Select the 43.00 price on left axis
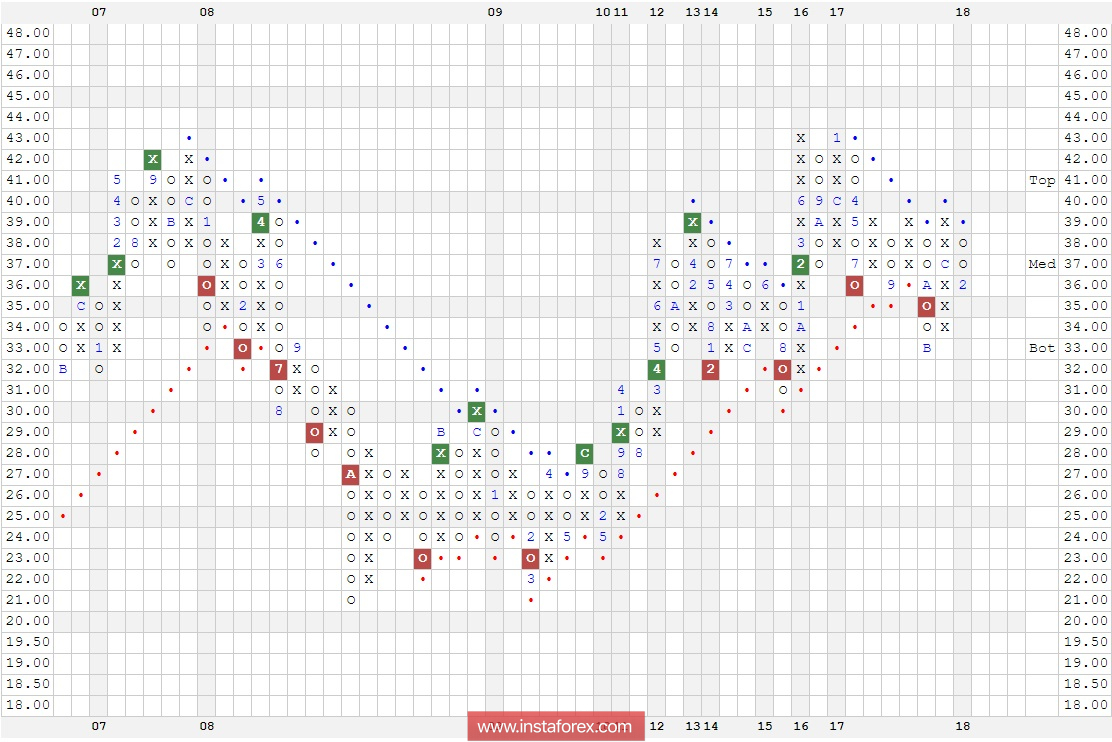The width and height of the screenshot is (1112, 742). pyautogui.click(x=28, y=138)
